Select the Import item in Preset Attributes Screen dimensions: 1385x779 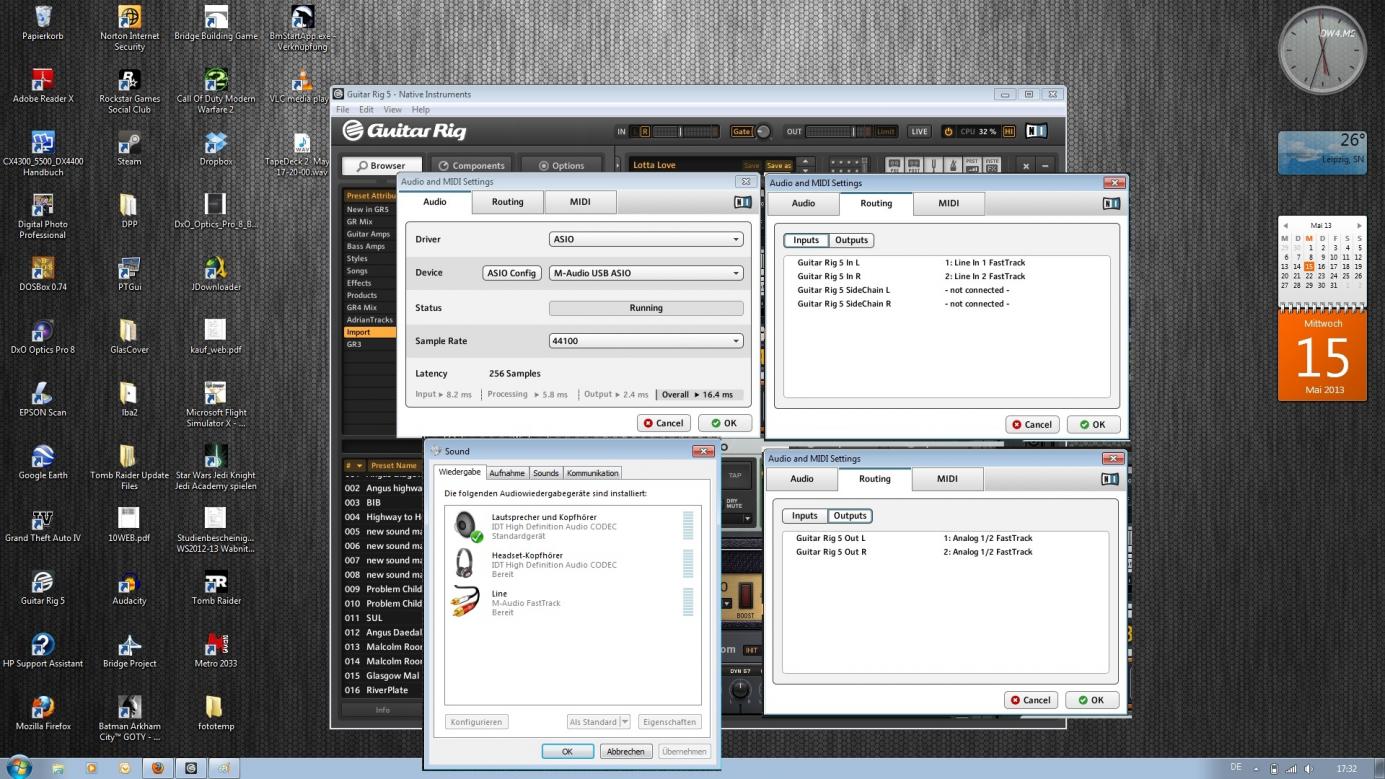coord(369,332)
